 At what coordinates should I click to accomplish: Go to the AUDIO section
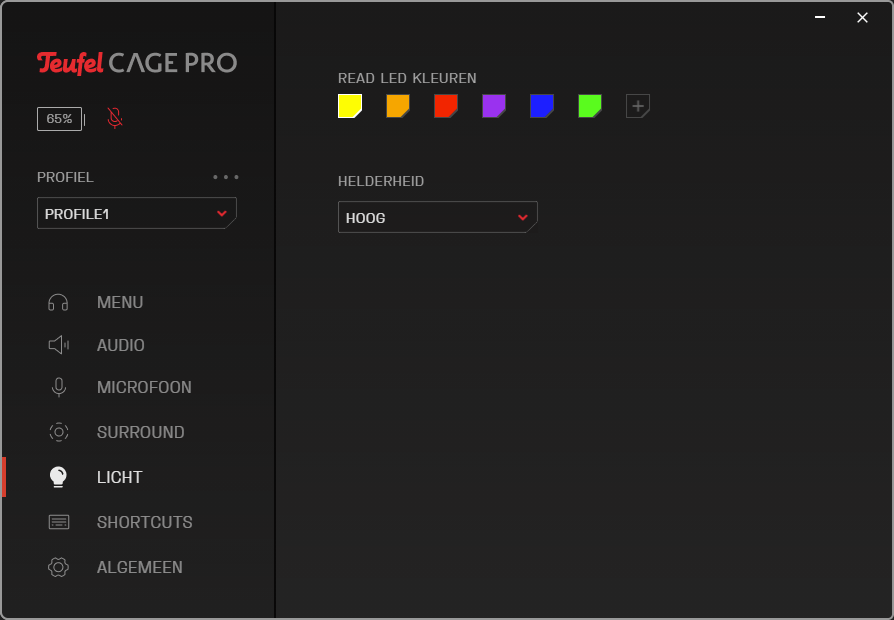click(x=120, y=345)
